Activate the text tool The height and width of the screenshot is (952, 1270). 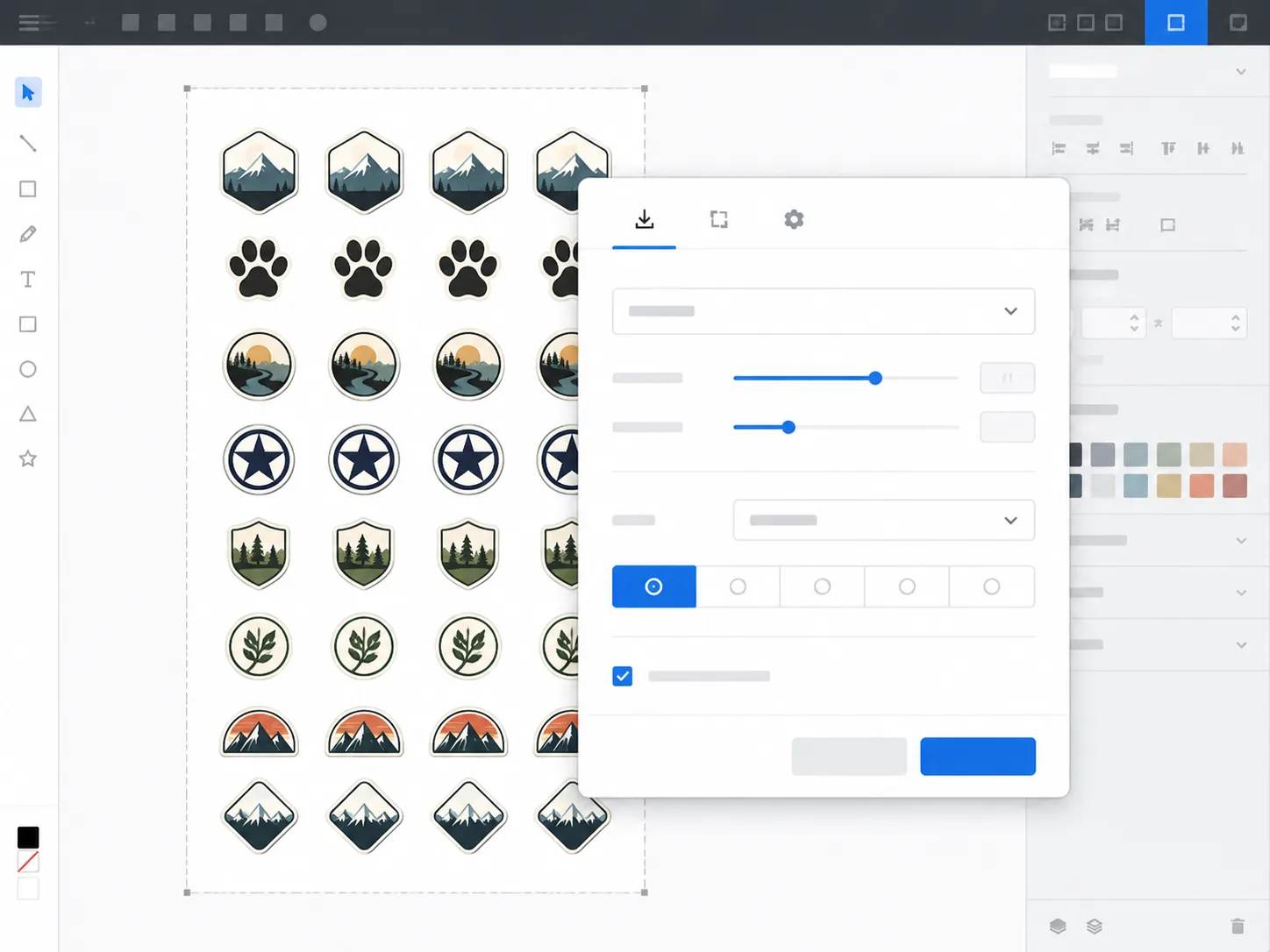coord(28,280)
